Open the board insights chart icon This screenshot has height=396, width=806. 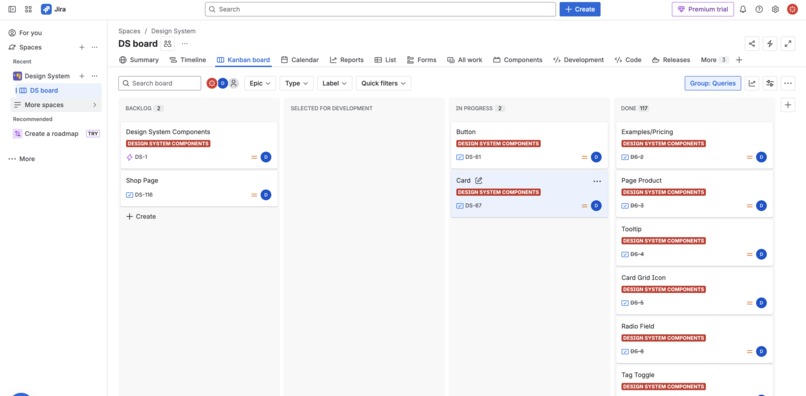pyautogui.click(x=752, y=83)
